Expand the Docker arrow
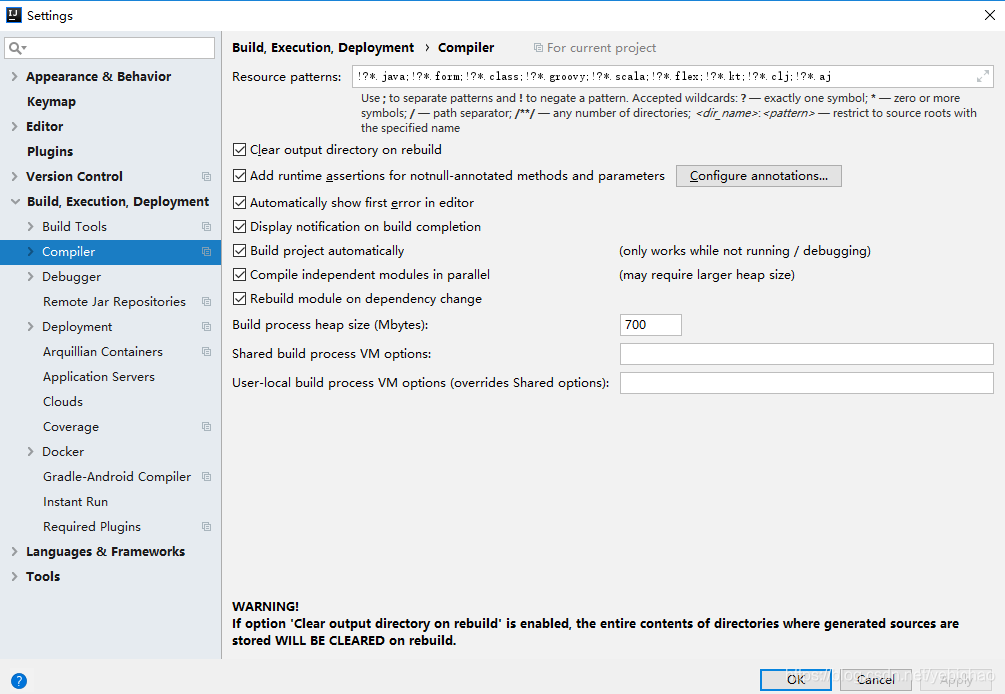The image size is (1005, 694). (30, 451)
